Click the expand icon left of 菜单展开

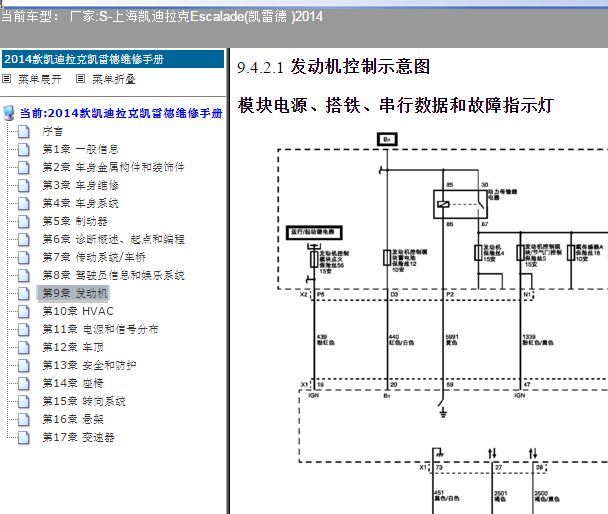7,79
